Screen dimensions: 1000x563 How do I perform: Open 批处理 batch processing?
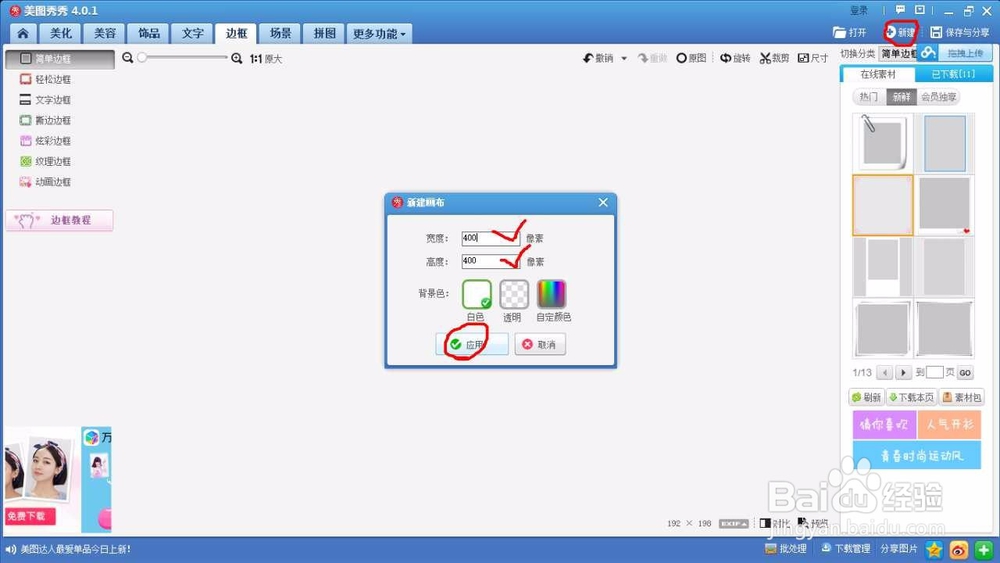coord(786,548)
